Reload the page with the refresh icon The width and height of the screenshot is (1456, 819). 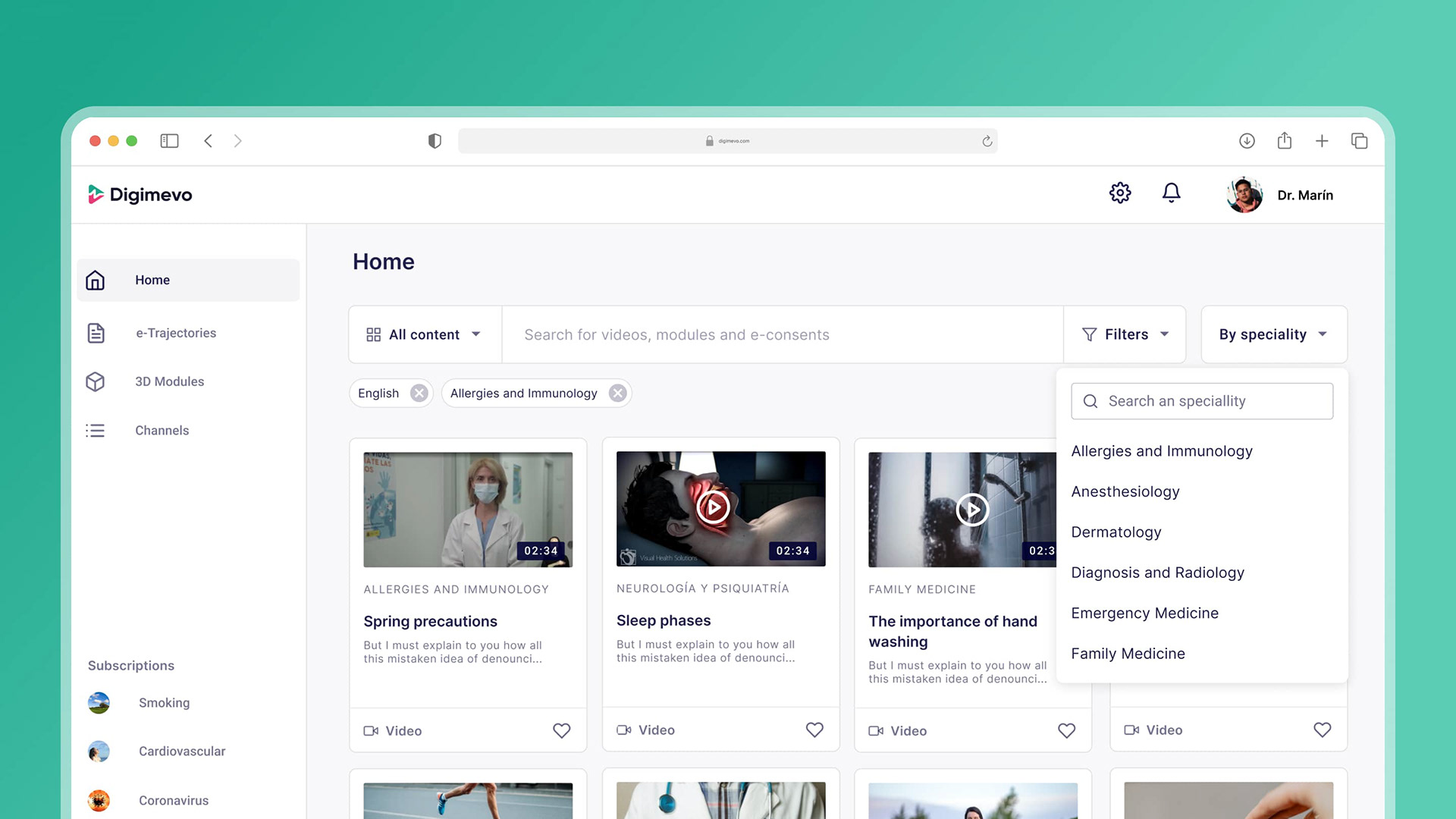987,141
